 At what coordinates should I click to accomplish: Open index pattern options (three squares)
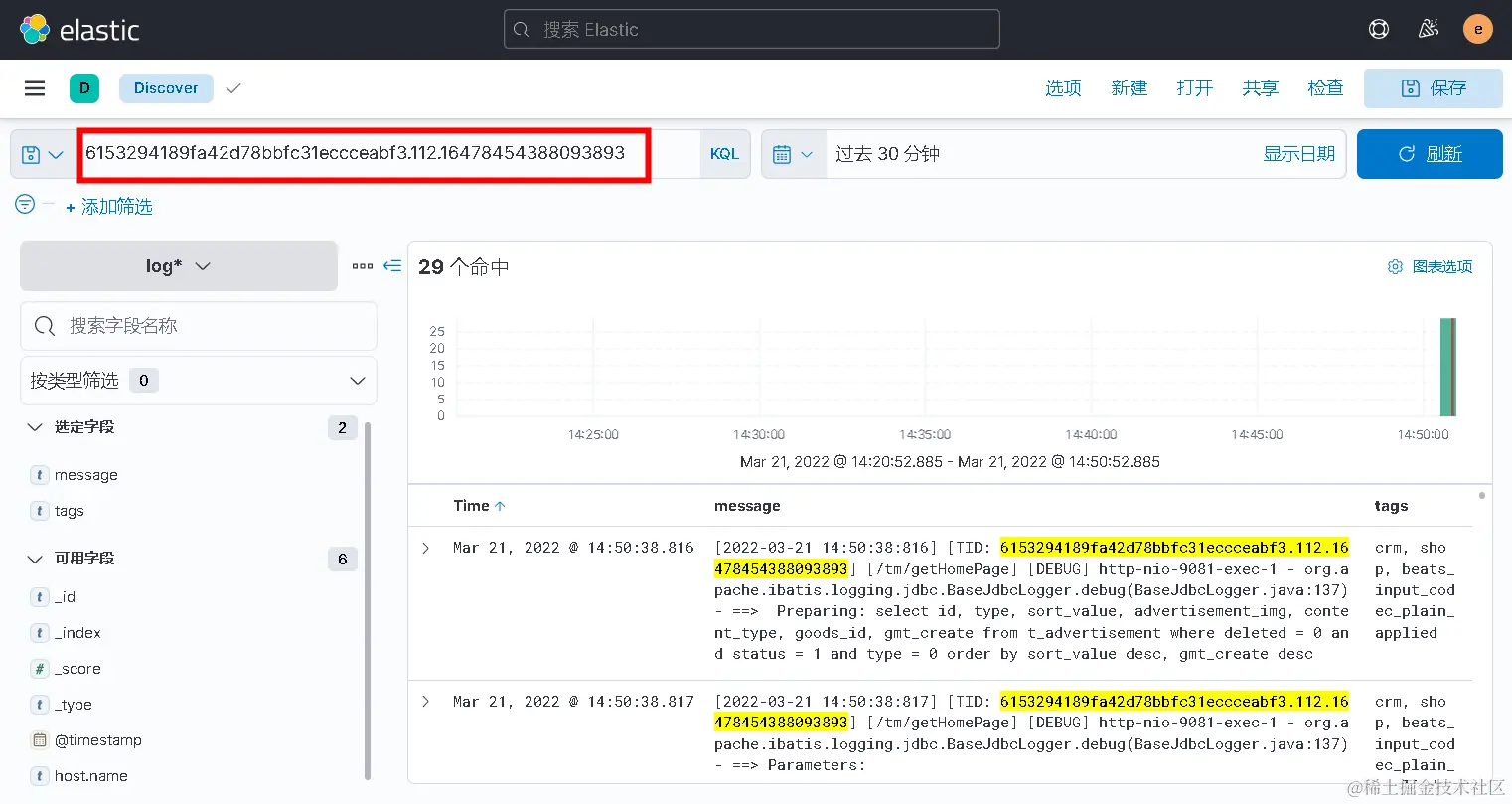tap(363, 266)
